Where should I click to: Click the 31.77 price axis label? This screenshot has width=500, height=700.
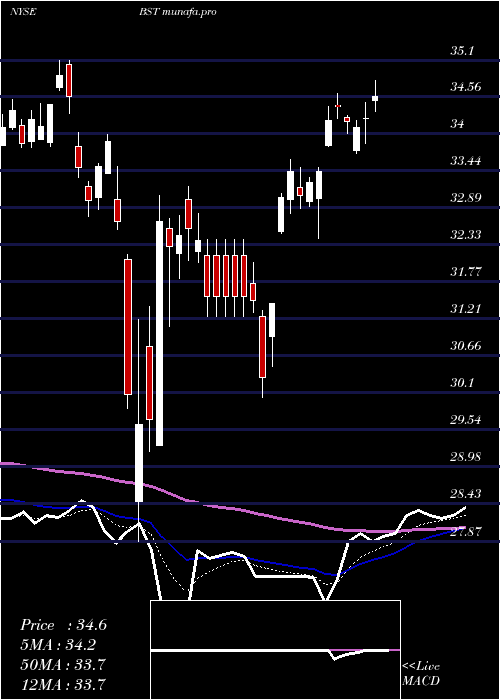(465, 273)
